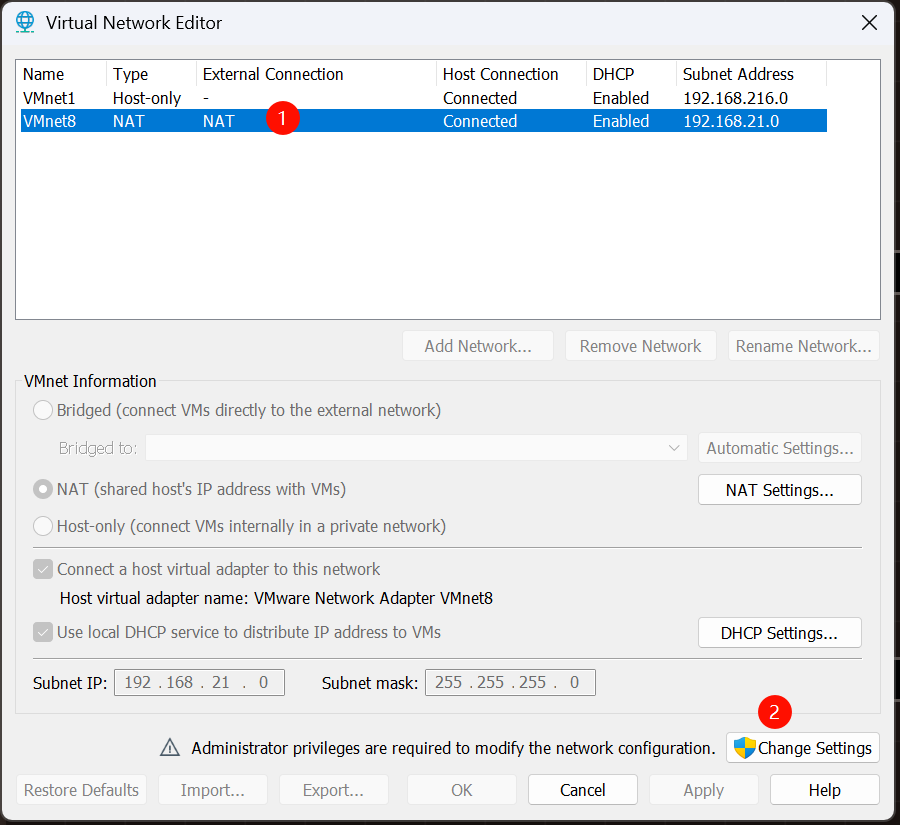Click the Export button
The height and width of the screenshot is (825, 900).
coord(333,790)
